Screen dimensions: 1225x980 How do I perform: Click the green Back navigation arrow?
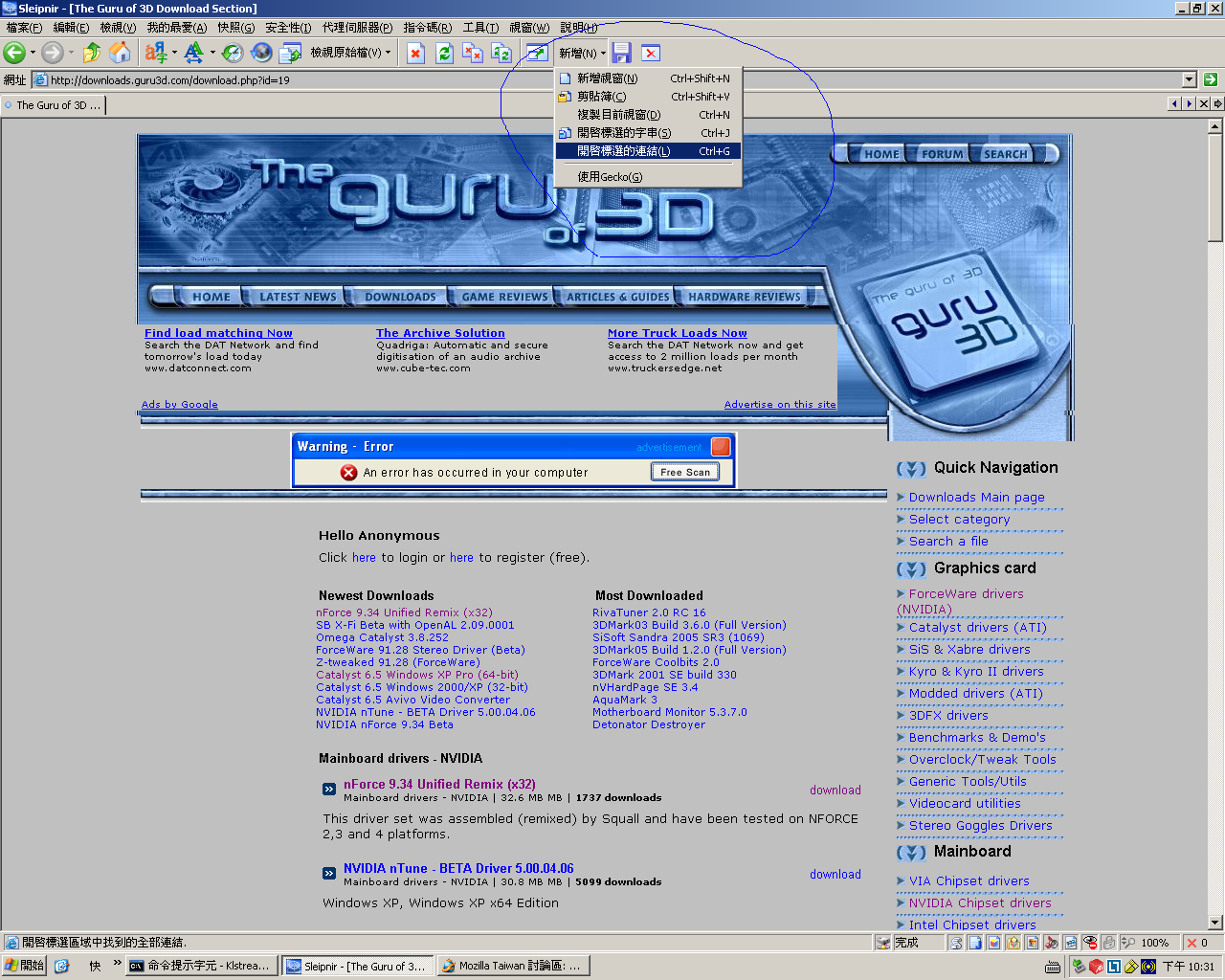click(14, 53)
